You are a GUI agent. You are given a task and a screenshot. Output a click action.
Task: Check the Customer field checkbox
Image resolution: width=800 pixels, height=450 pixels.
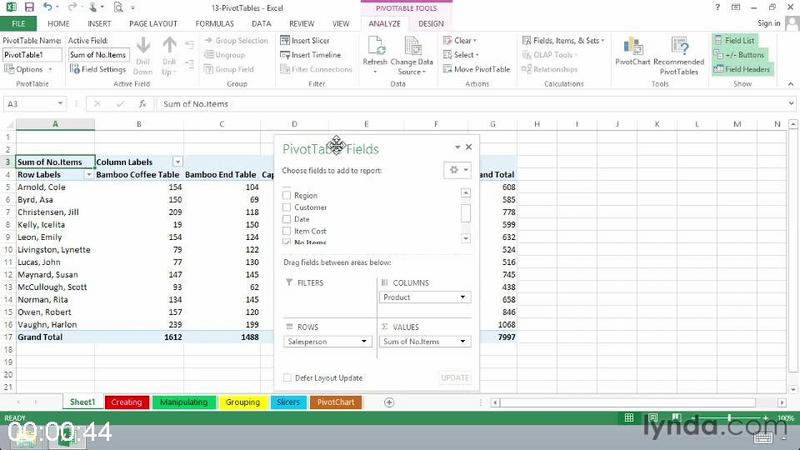[287, 207]
